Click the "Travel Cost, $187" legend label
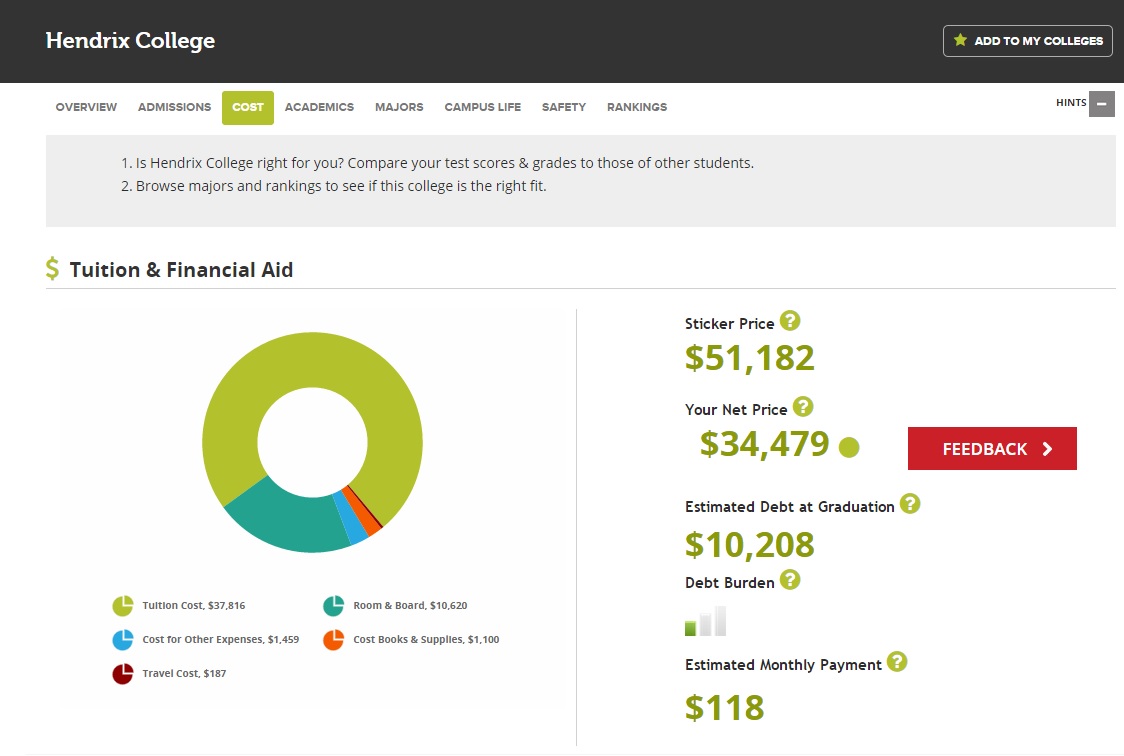The image size is (1124, 756). [x=184, y=674]
